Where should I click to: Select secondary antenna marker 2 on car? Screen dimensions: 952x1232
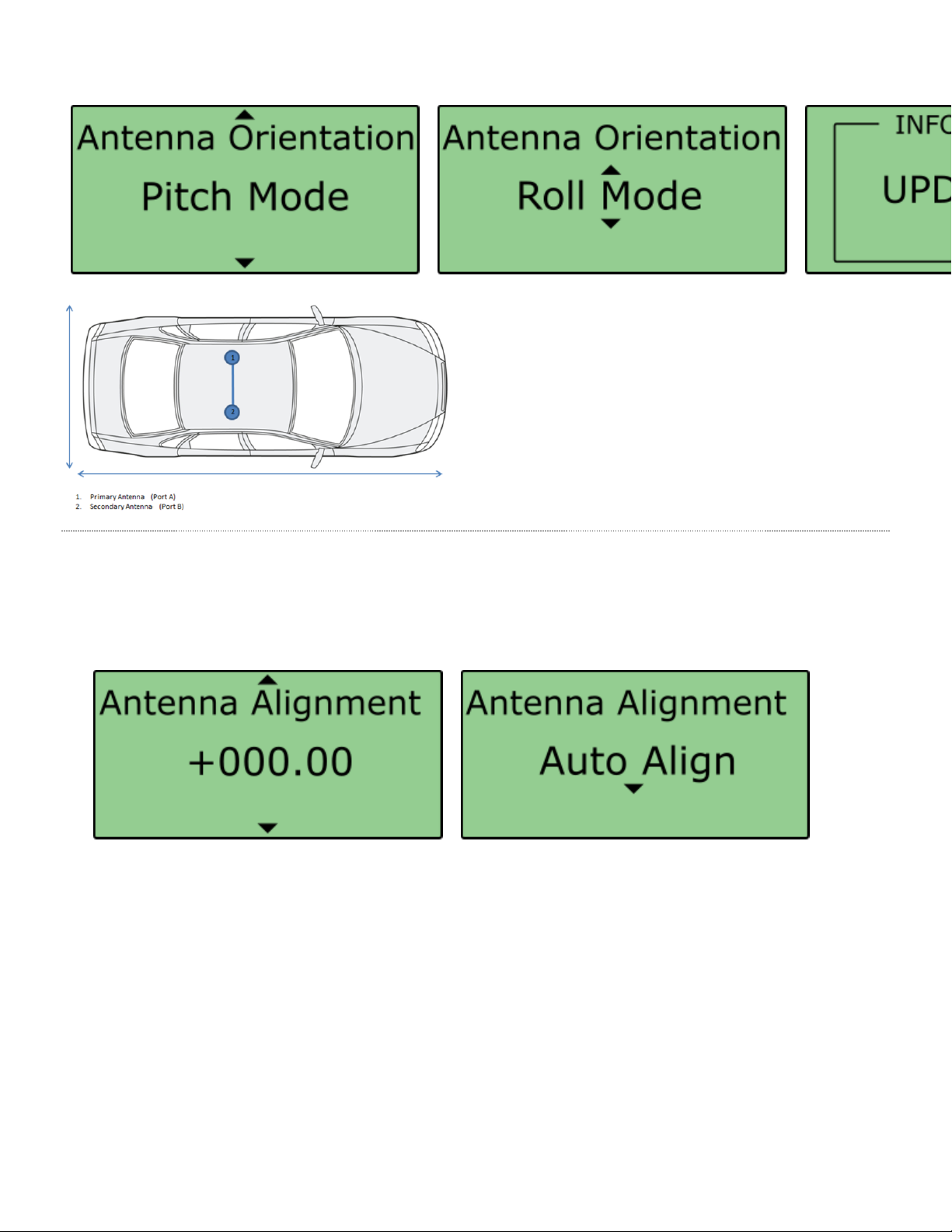pyautogui.click(x=232, y=412)
